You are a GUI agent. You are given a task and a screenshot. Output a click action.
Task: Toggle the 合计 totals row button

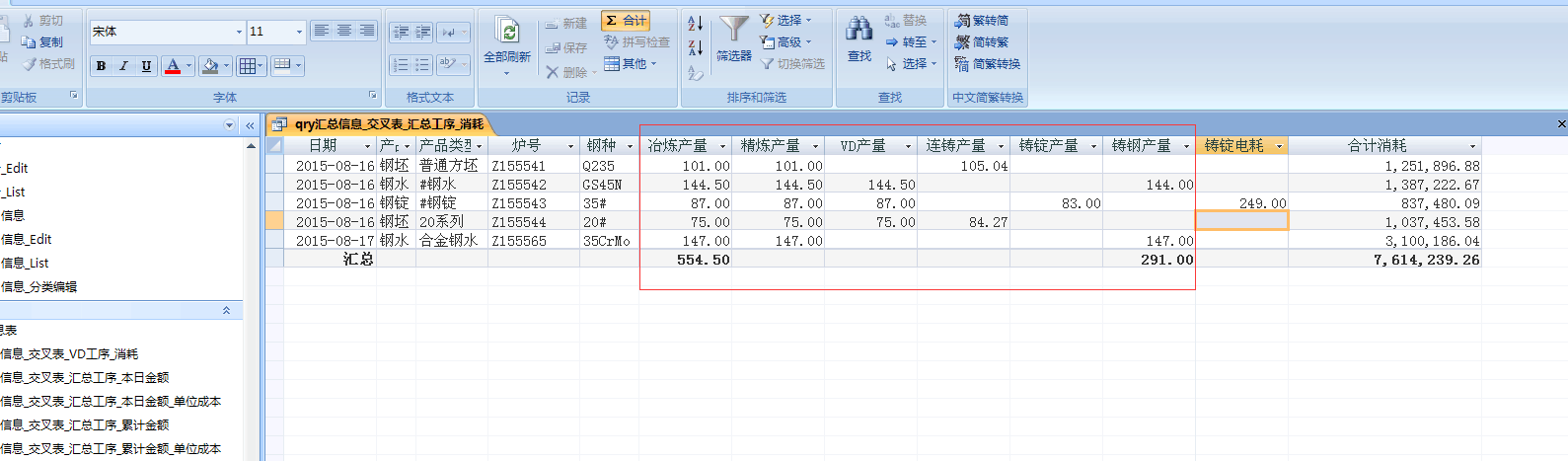click(x=626, y=21)
